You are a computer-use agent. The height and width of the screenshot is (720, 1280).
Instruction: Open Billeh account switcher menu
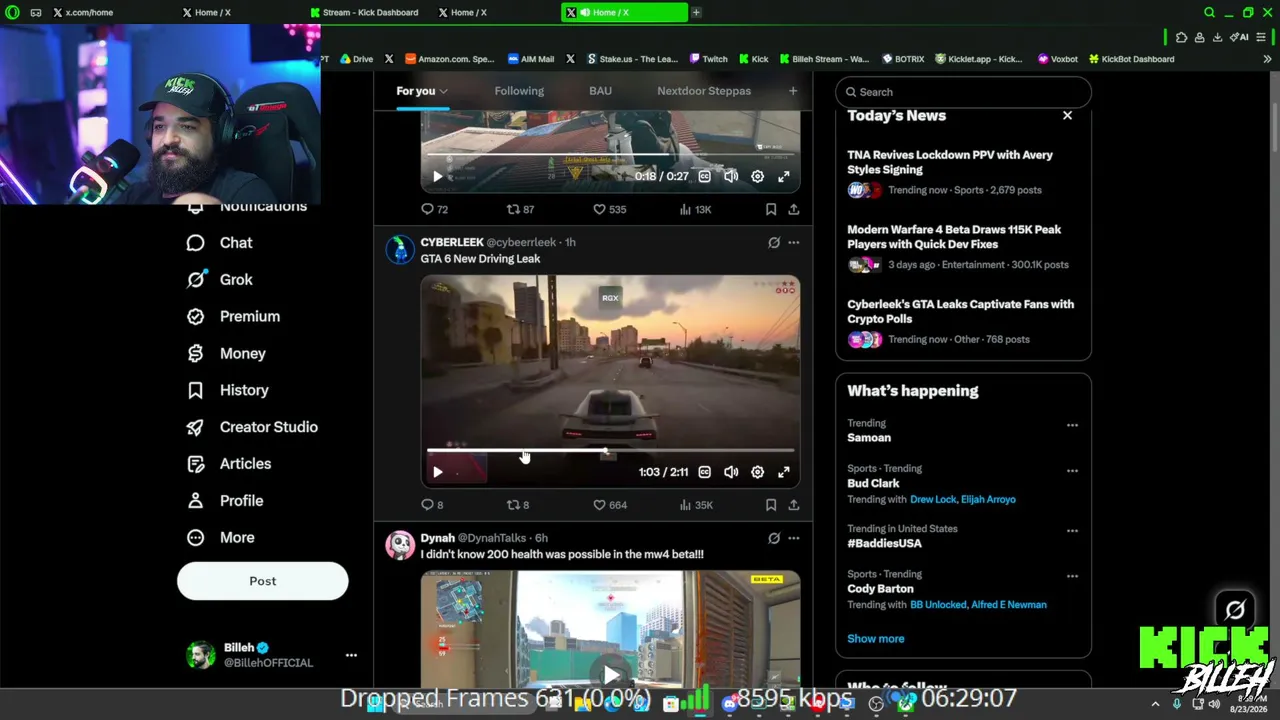coord(351,655)
